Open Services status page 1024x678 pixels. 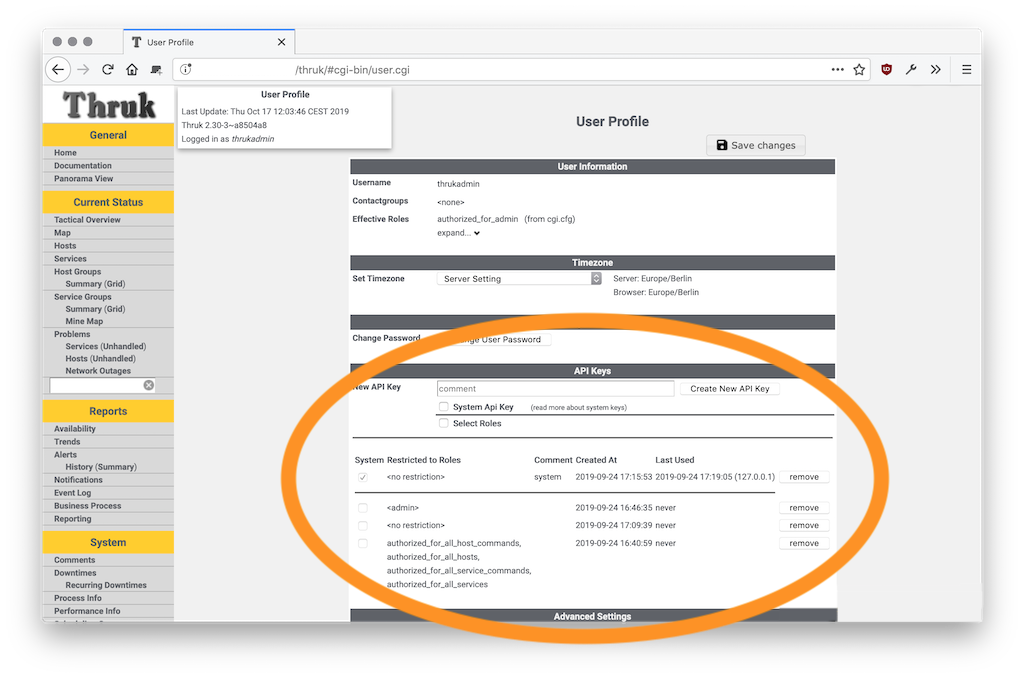(x=70, y=259)
